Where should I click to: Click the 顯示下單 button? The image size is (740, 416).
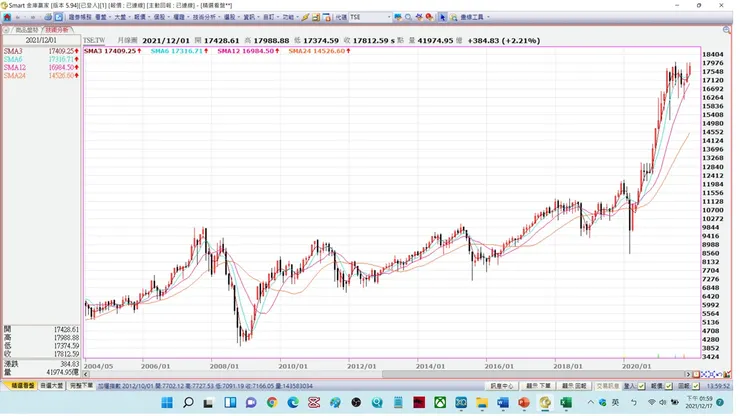[x=538, y=386]
